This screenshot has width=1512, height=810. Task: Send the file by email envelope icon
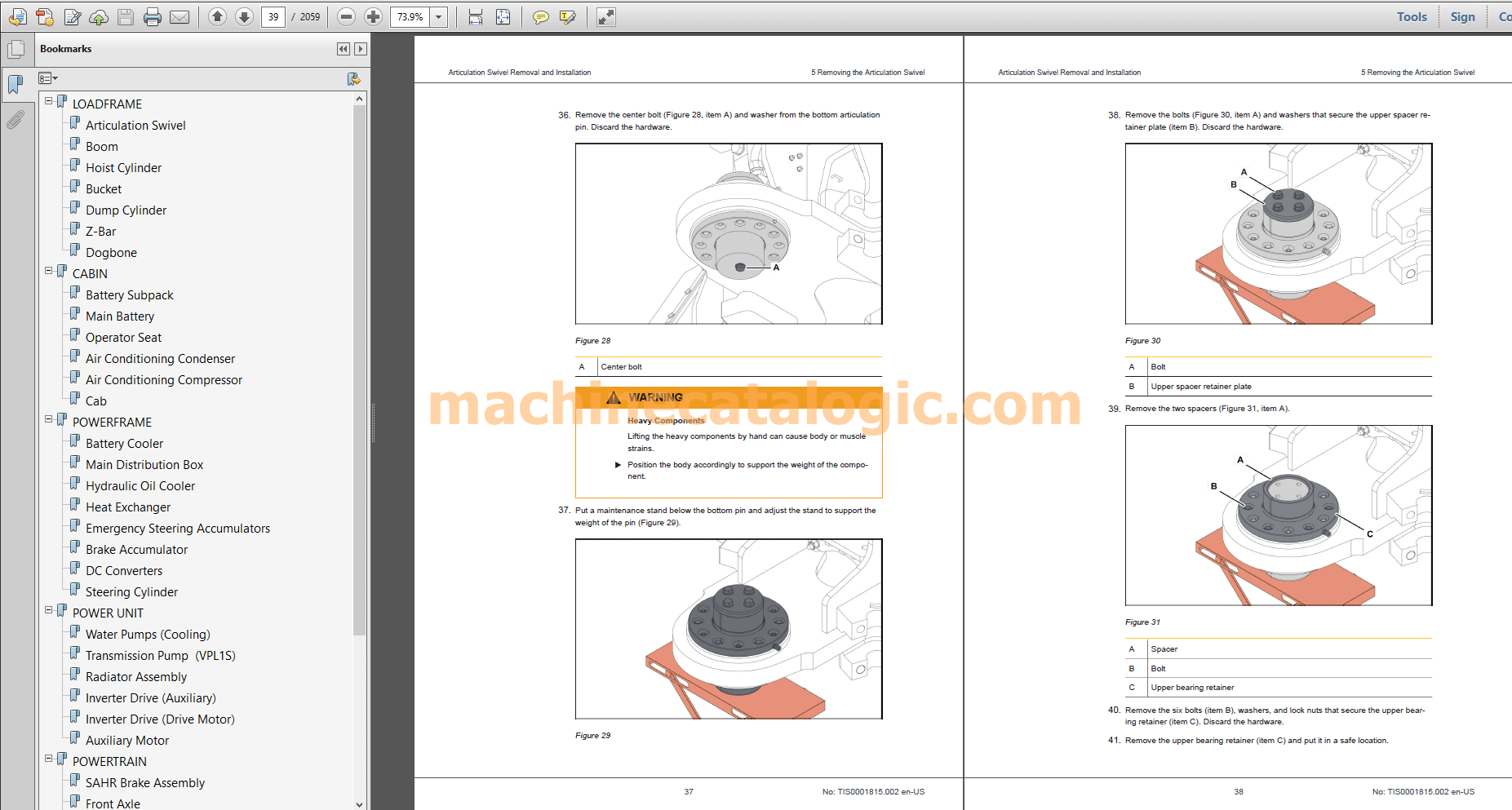(x=180, y=16)
